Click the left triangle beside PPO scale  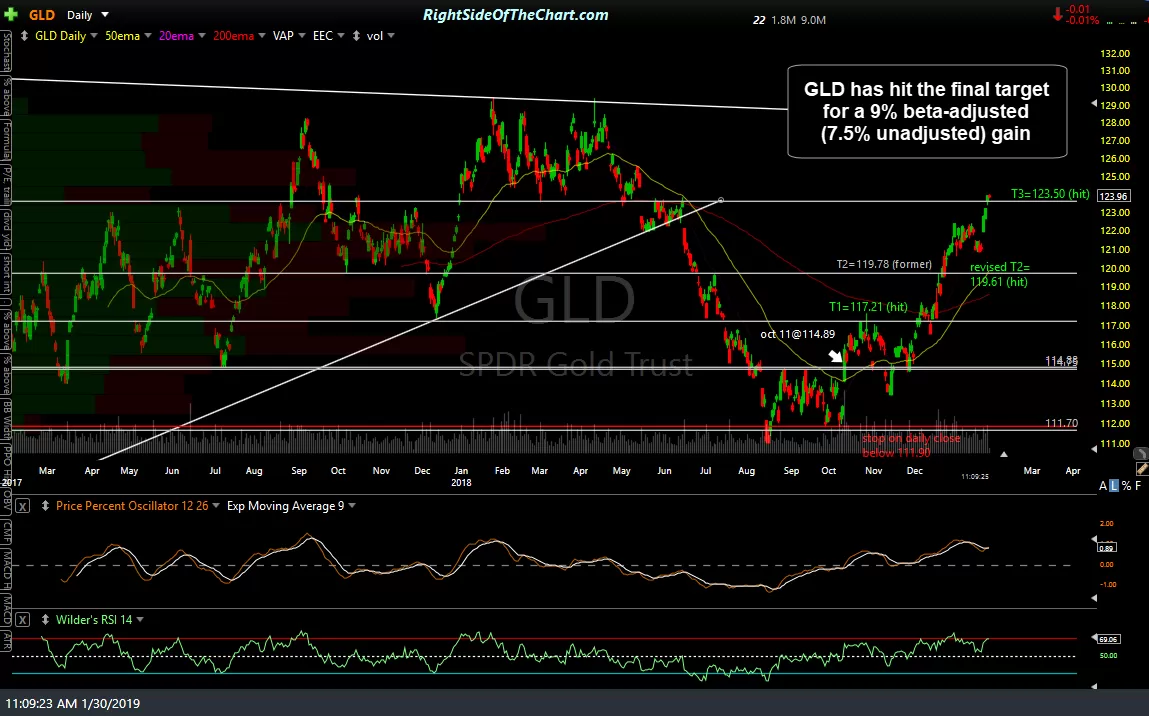tap(1094, 540)
